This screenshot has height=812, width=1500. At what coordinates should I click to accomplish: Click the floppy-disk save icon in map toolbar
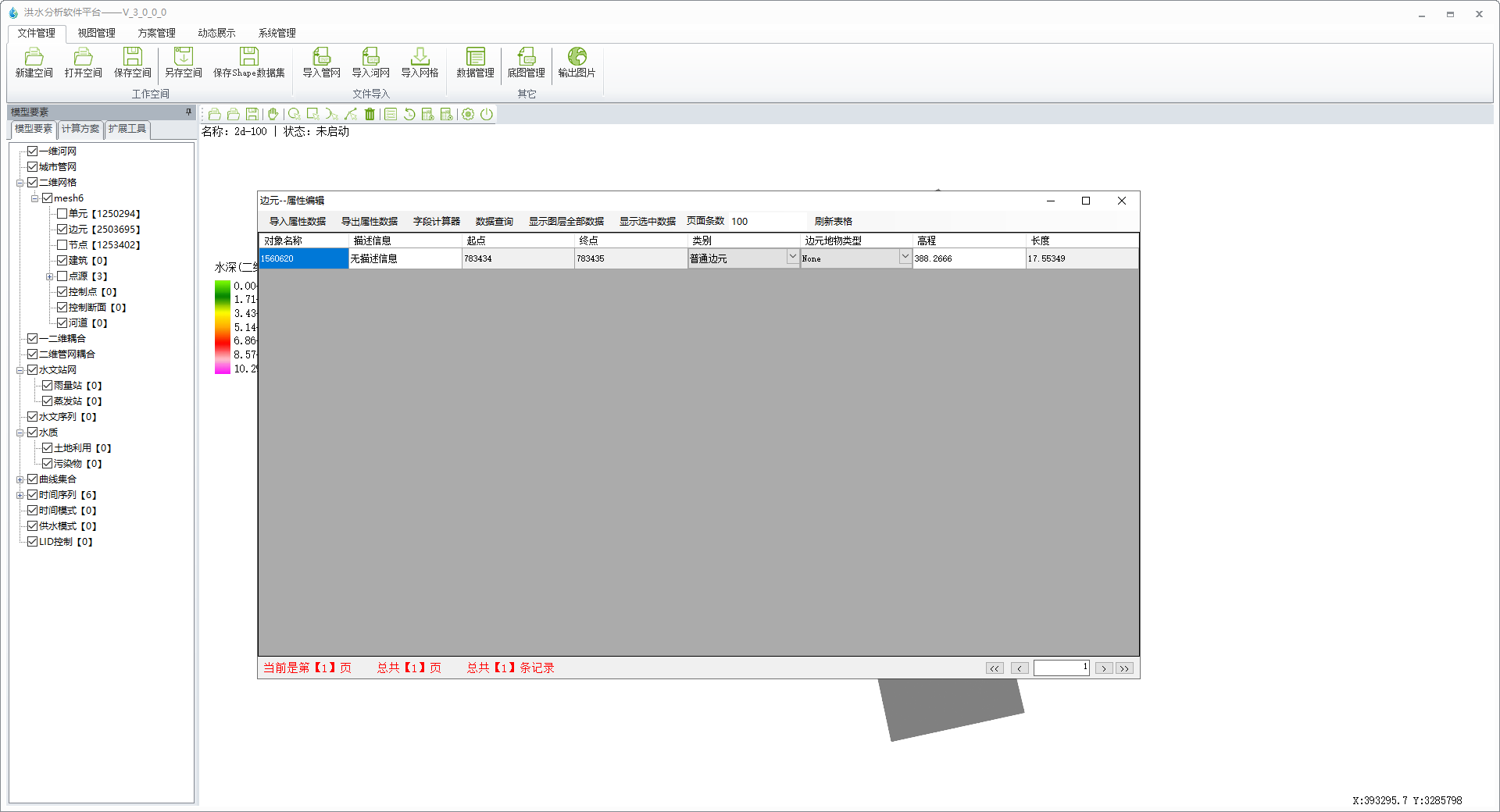[252, 114]
